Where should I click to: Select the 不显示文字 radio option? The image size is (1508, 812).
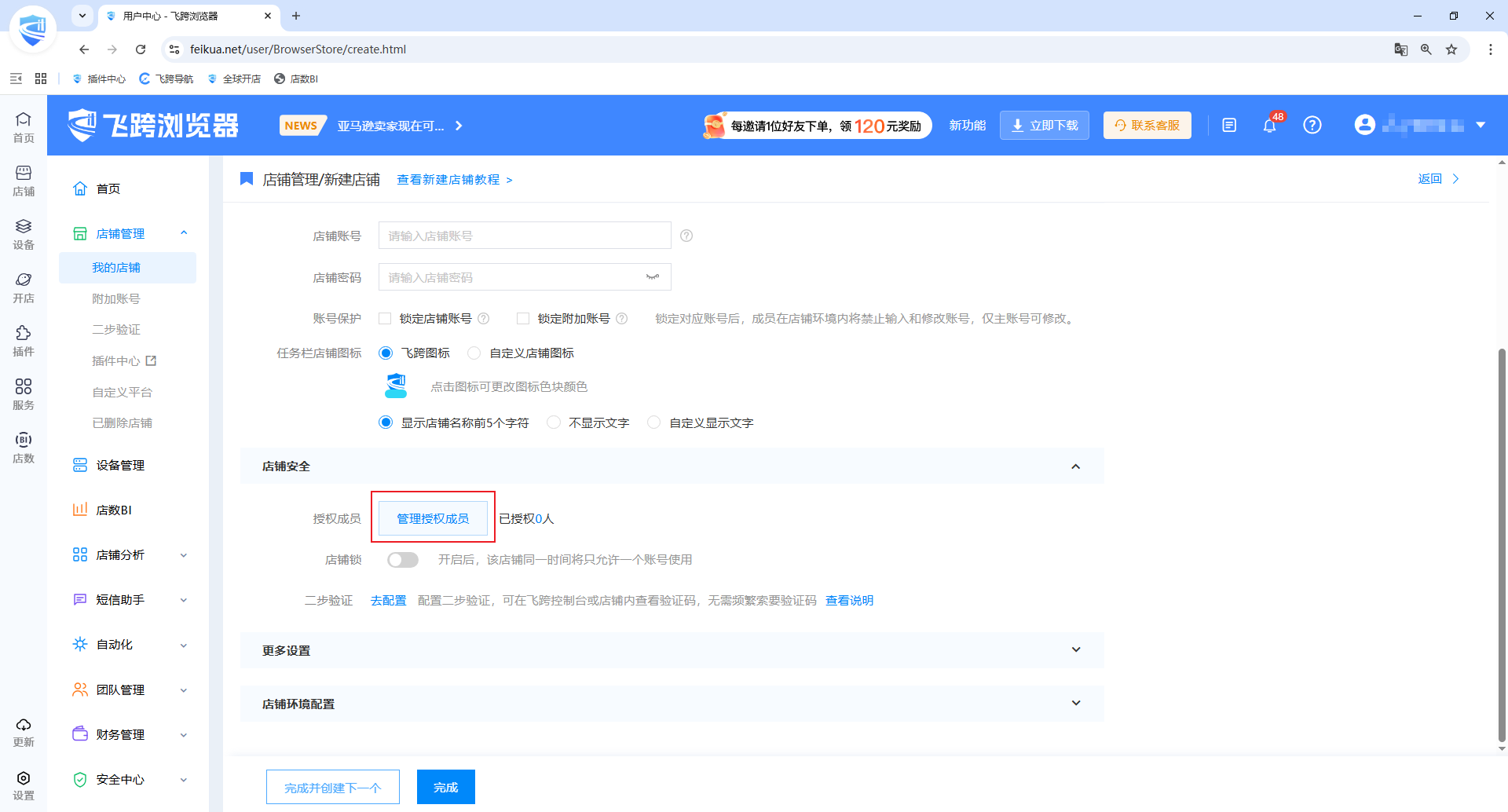point(554,422)
